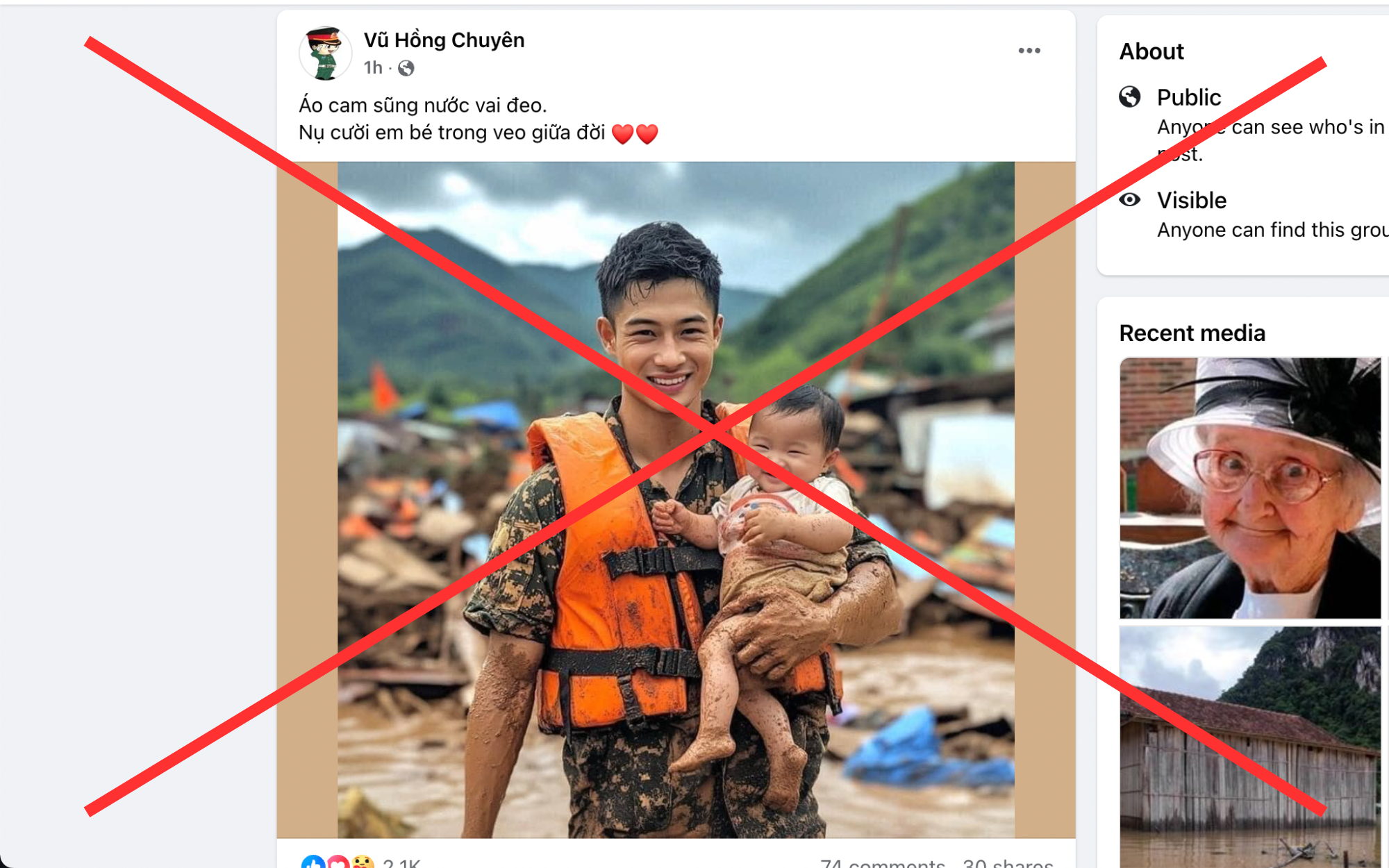Click the post caption starting "Áo cam"
The image size is (1389, 868).
click(423, 106)
